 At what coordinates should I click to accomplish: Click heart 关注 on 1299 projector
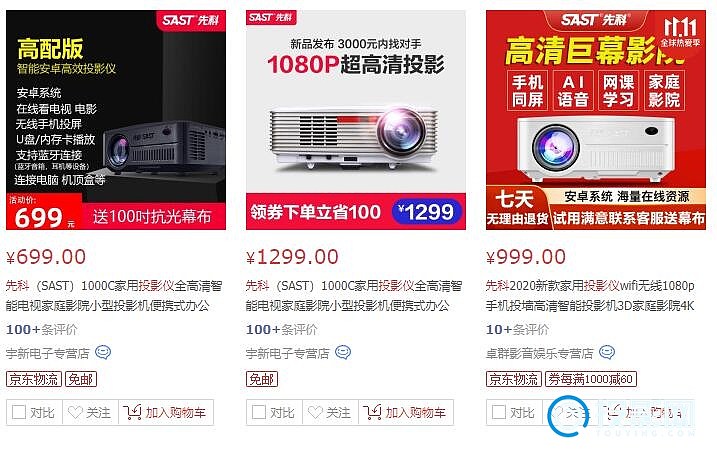coord(330,412)
